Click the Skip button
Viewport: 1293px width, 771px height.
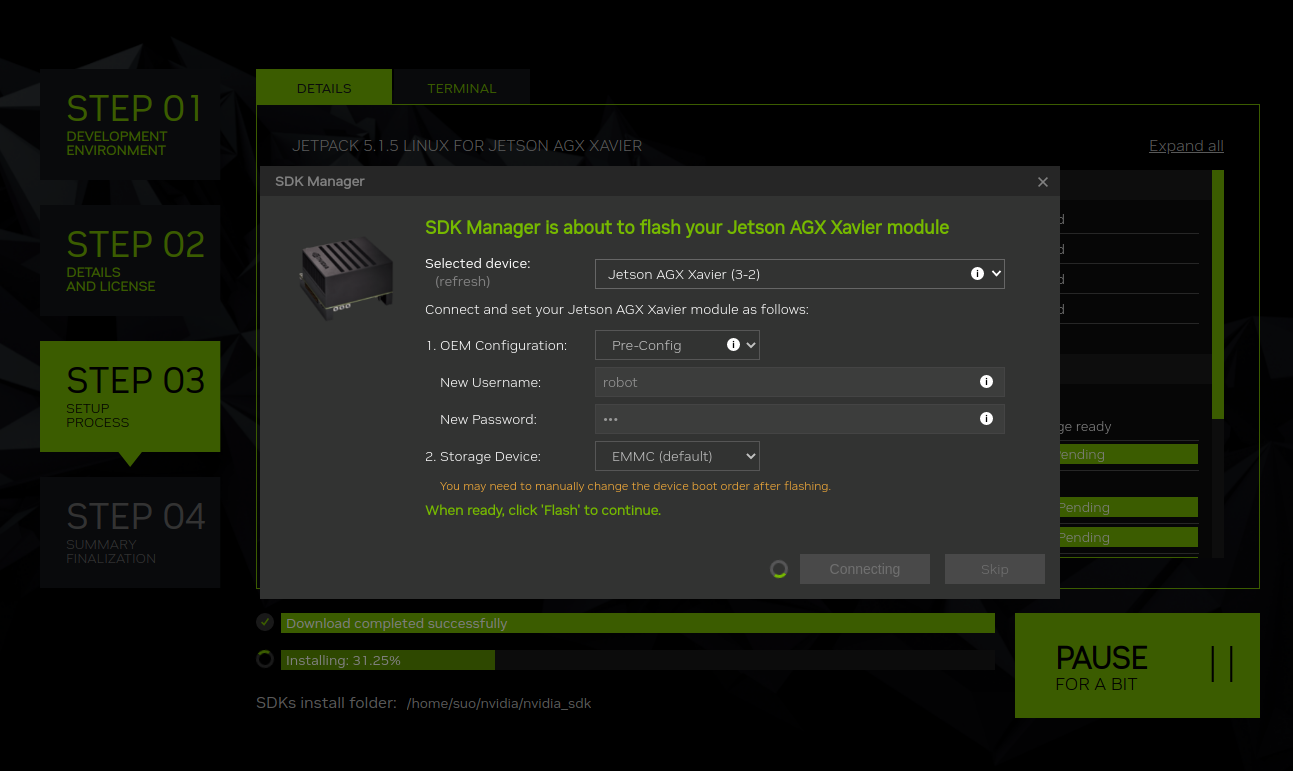point(995,569)
